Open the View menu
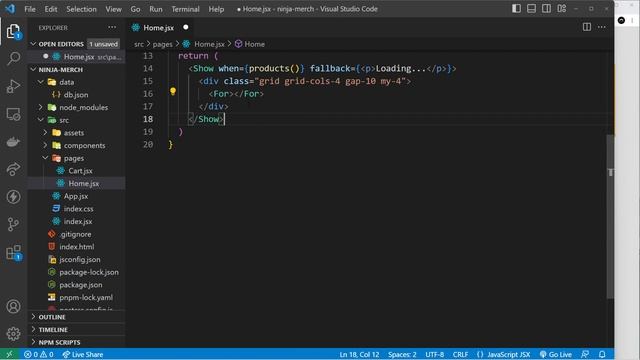This screenshot has height=360, width=640. (x=113, y=9)
